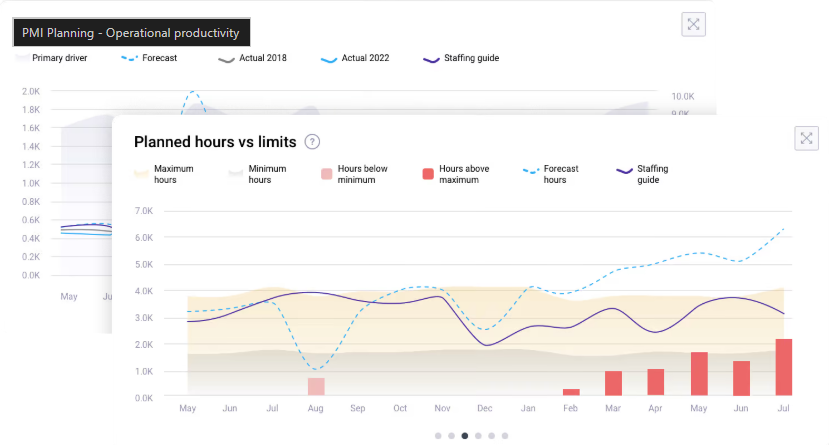Click the Planned hours vs limits title
Viewport: 829px width, 445px height.
[215, 142]
